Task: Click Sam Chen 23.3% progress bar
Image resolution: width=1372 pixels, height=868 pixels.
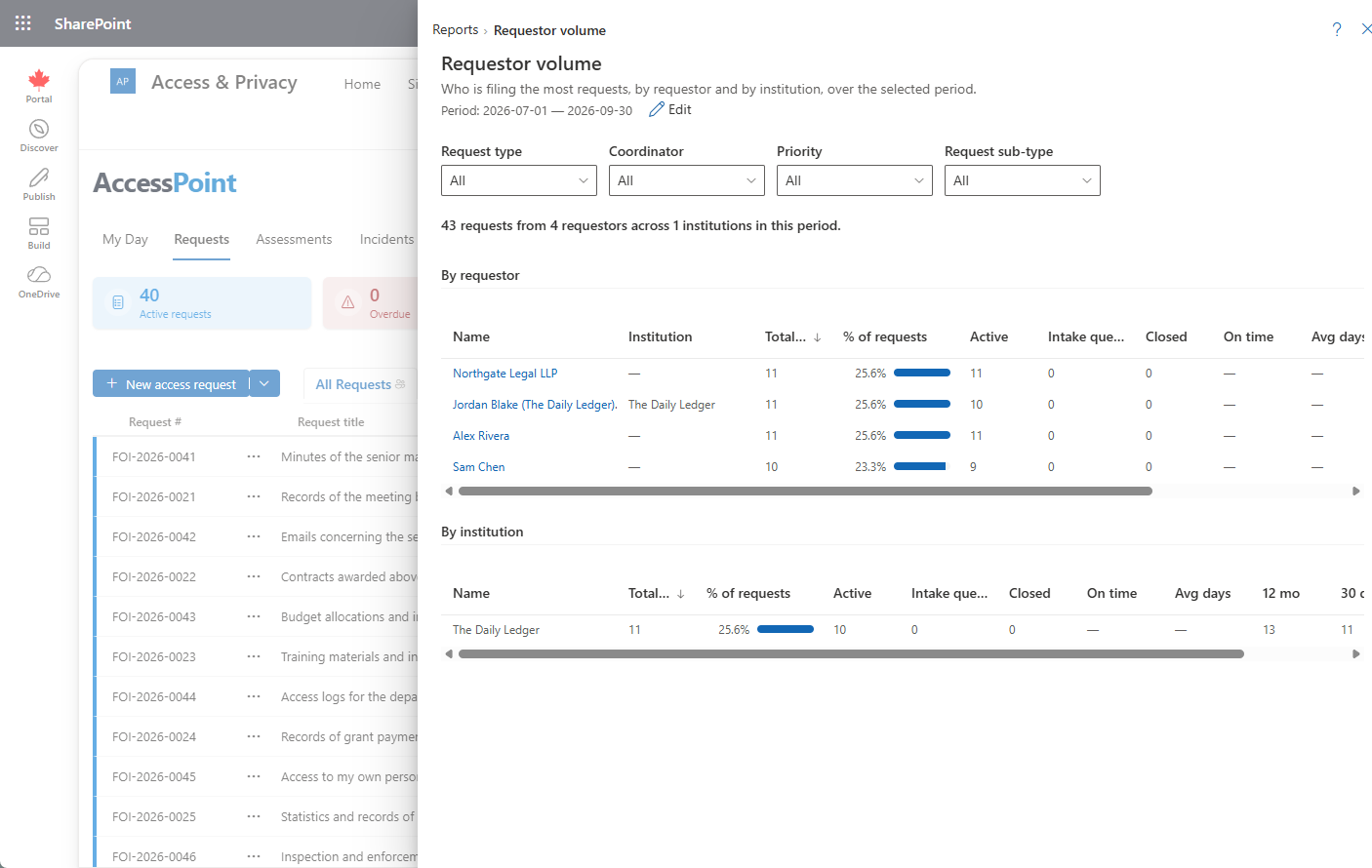Action: (x=920, y=466)
